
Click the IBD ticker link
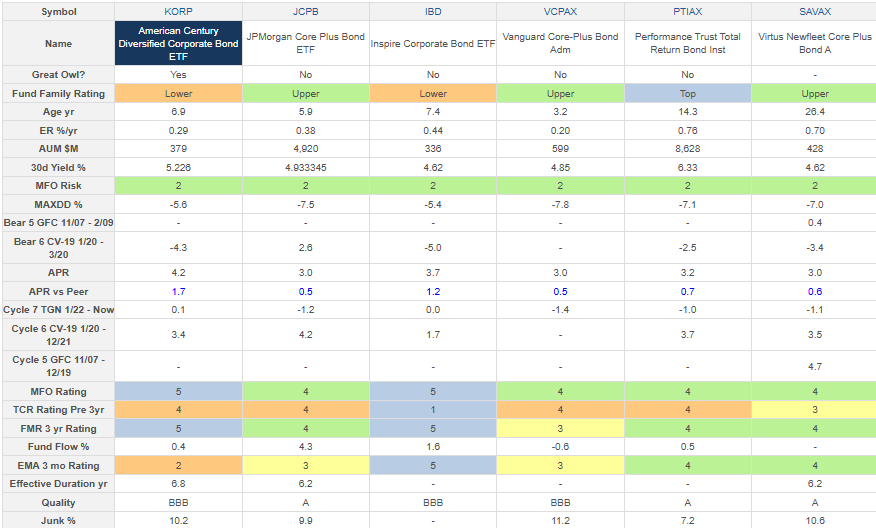coord(433,10)
